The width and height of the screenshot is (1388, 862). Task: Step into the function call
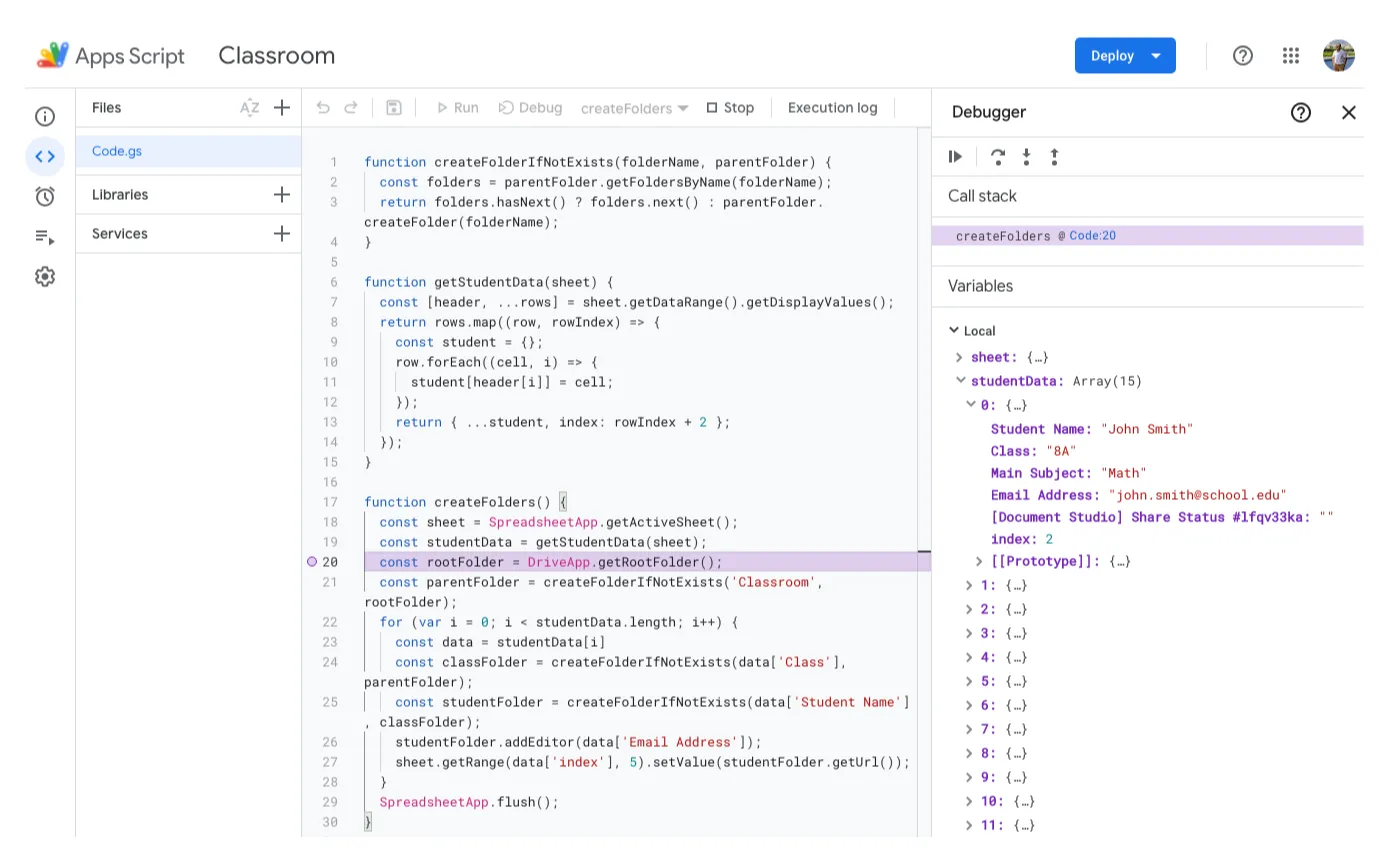(x=1025, y=156)
